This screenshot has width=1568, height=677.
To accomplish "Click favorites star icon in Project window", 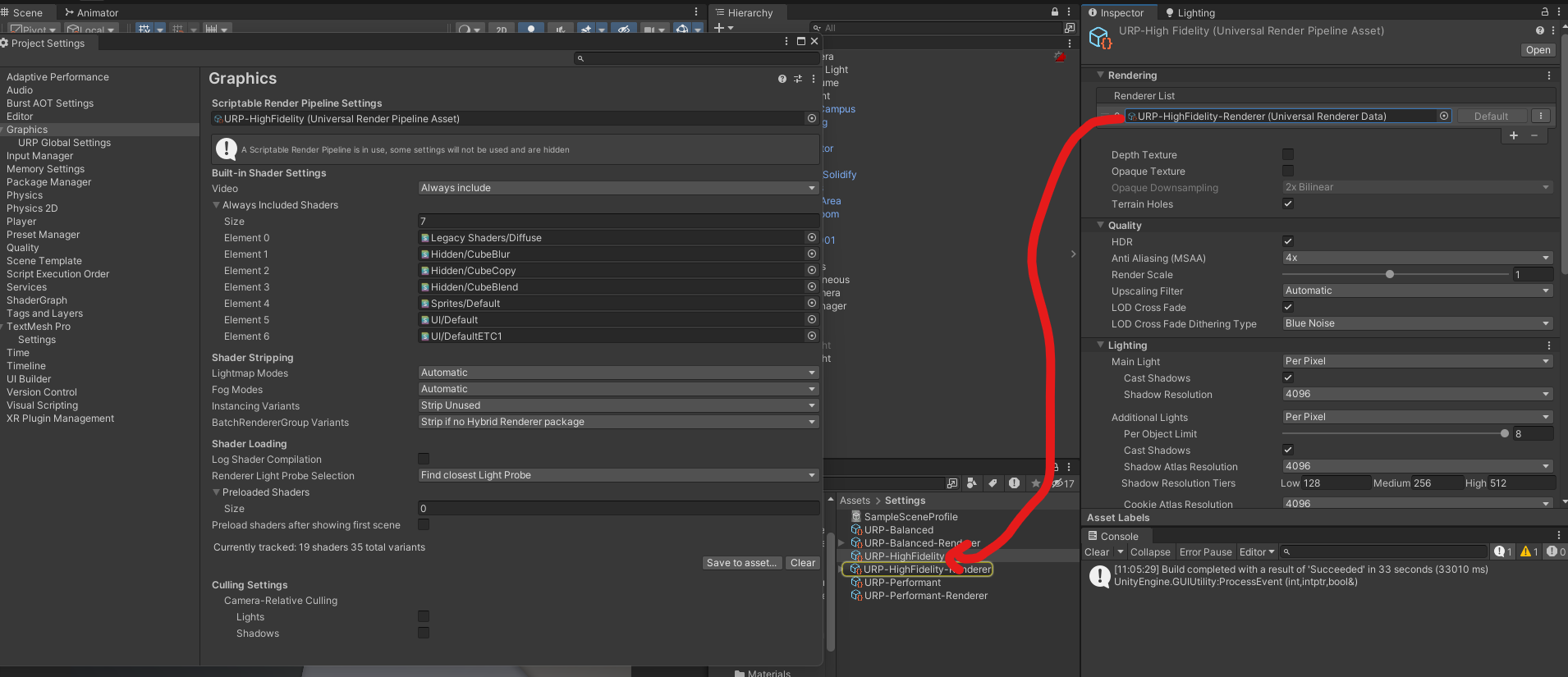I will pos(1036,483).
